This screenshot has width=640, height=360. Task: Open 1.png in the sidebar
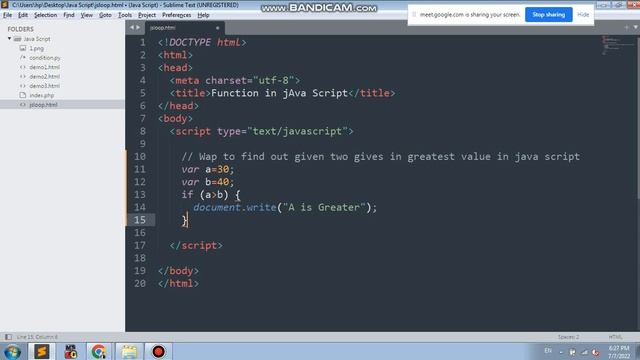36,48
